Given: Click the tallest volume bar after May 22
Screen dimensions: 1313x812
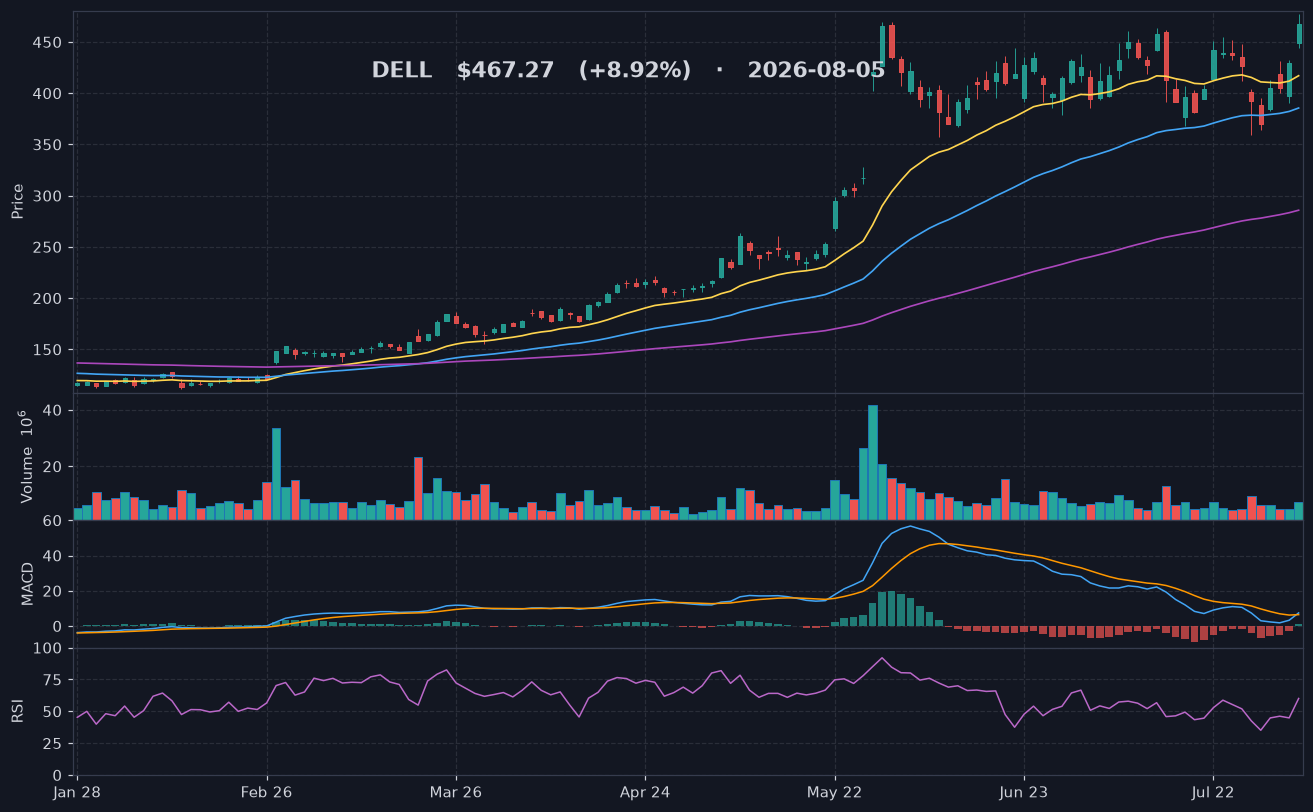Looking at the screenshot, I should click(x=873, y=462).
